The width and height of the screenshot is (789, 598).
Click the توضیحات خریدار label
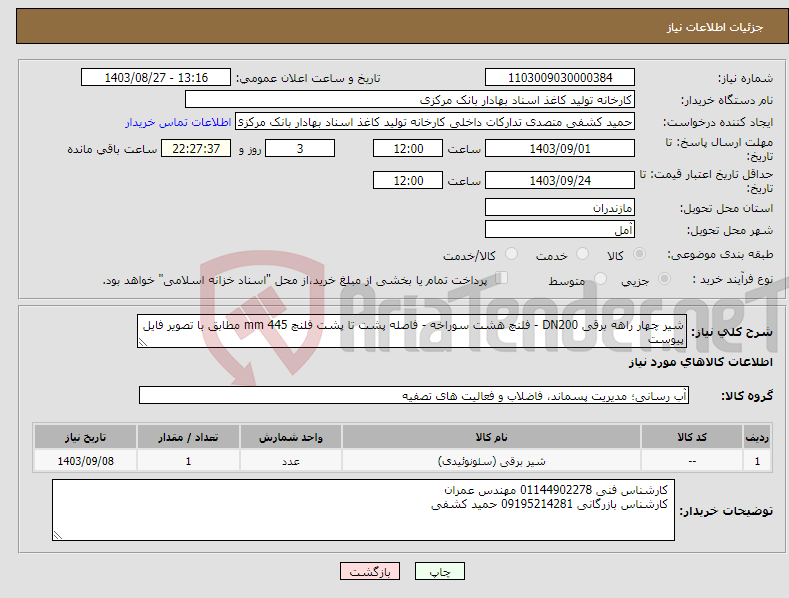coord(726,511)
